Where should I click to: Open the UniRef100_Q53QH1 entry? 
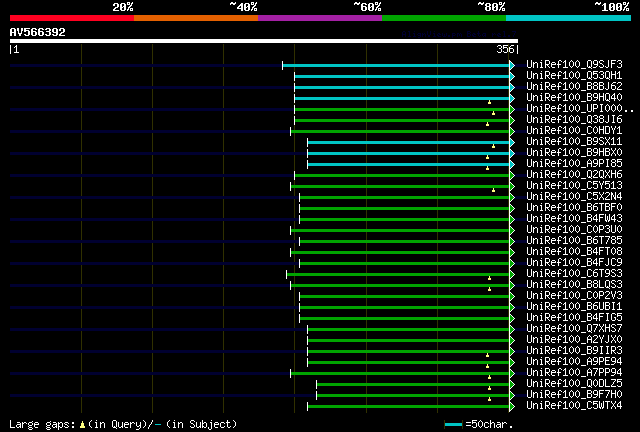[574, 76]
